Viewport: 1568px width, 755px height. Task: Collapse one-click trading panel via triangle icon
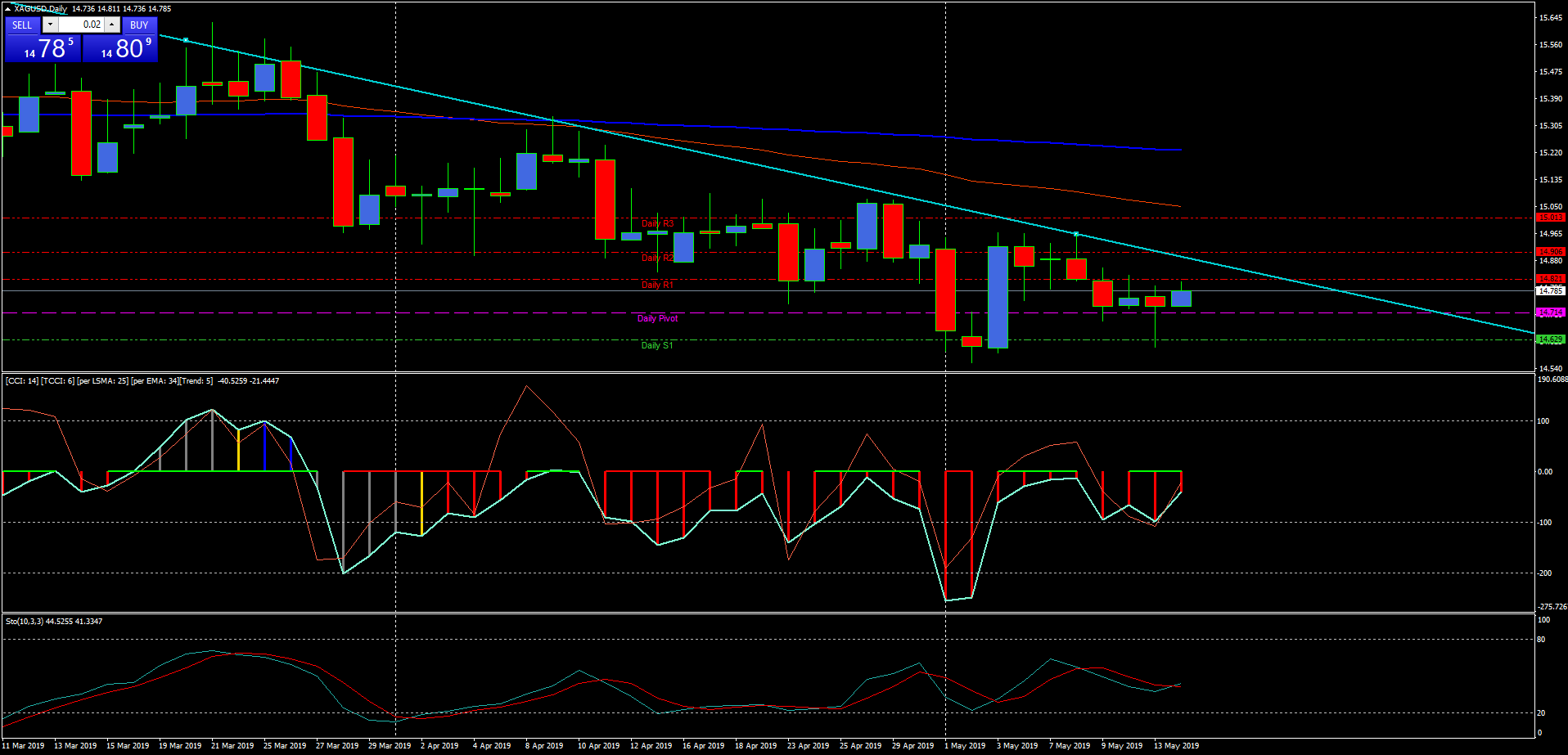(7, 9)
